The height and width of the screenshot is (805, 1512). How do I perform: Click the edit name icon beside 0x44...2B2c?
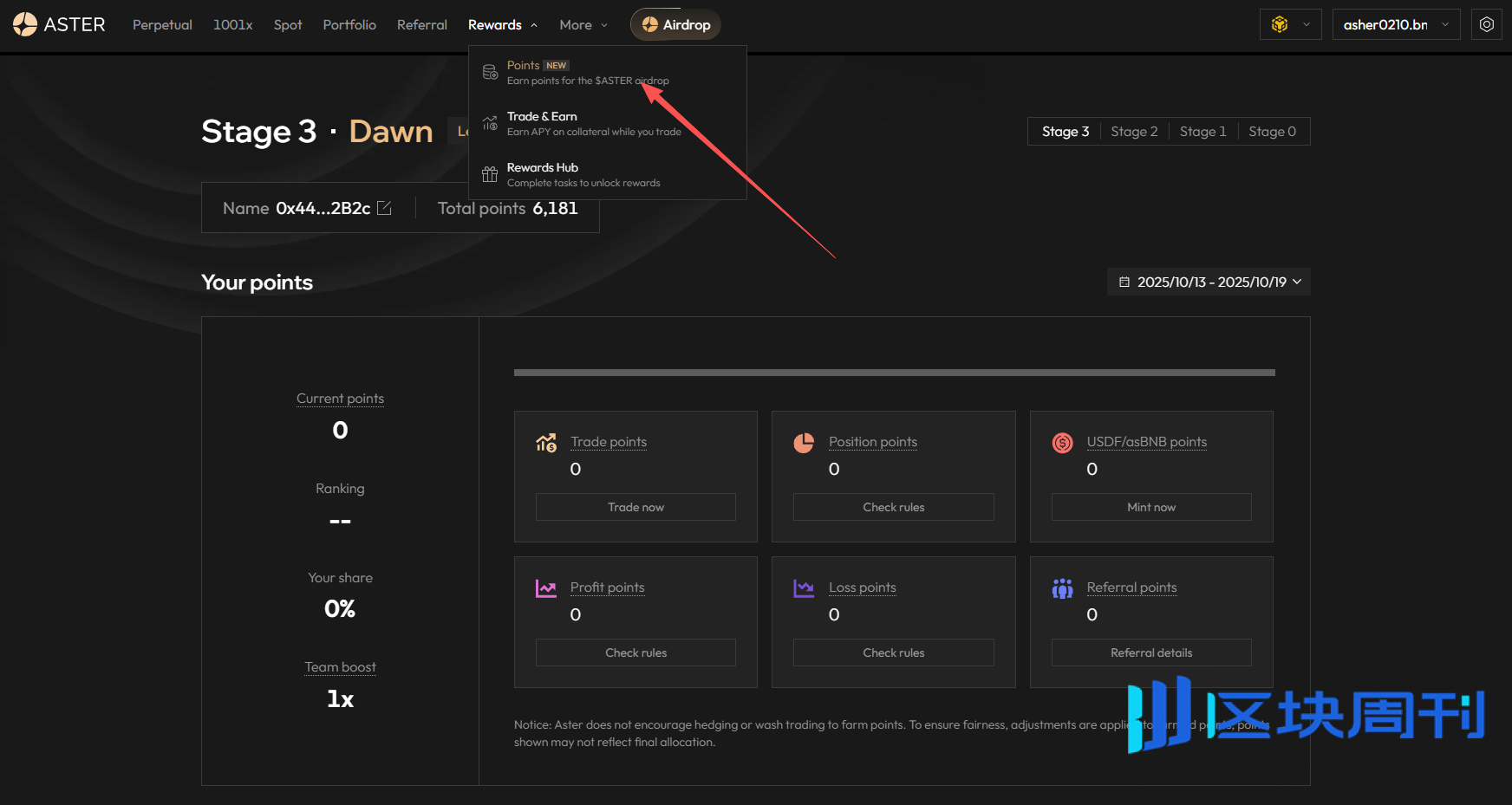click(x=384, y=208)
